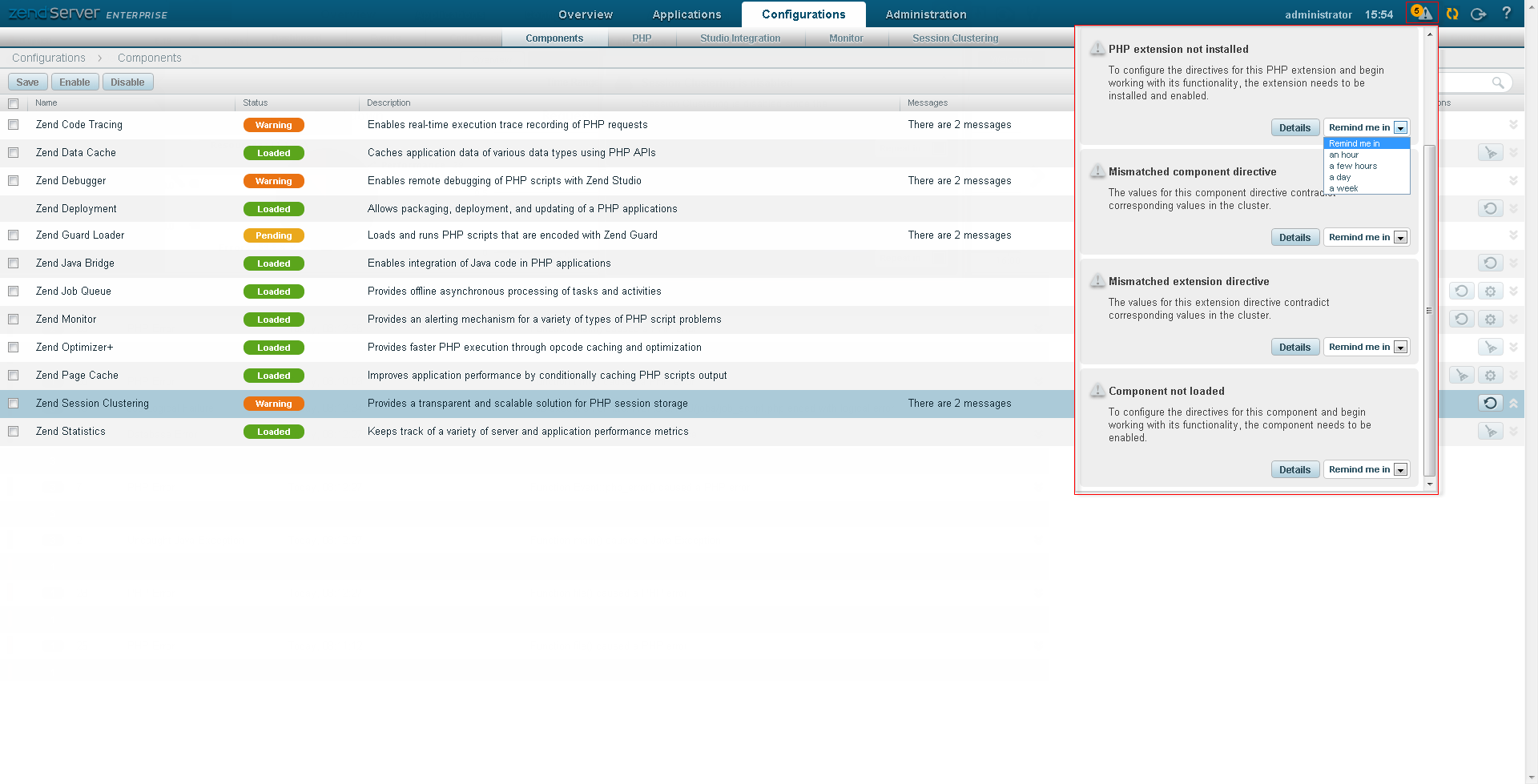The height and width of the screenshot is (784, 1538).
Task: Tick the checkbox beside Zend Guard Loader
Action: (x=14, y=235)
